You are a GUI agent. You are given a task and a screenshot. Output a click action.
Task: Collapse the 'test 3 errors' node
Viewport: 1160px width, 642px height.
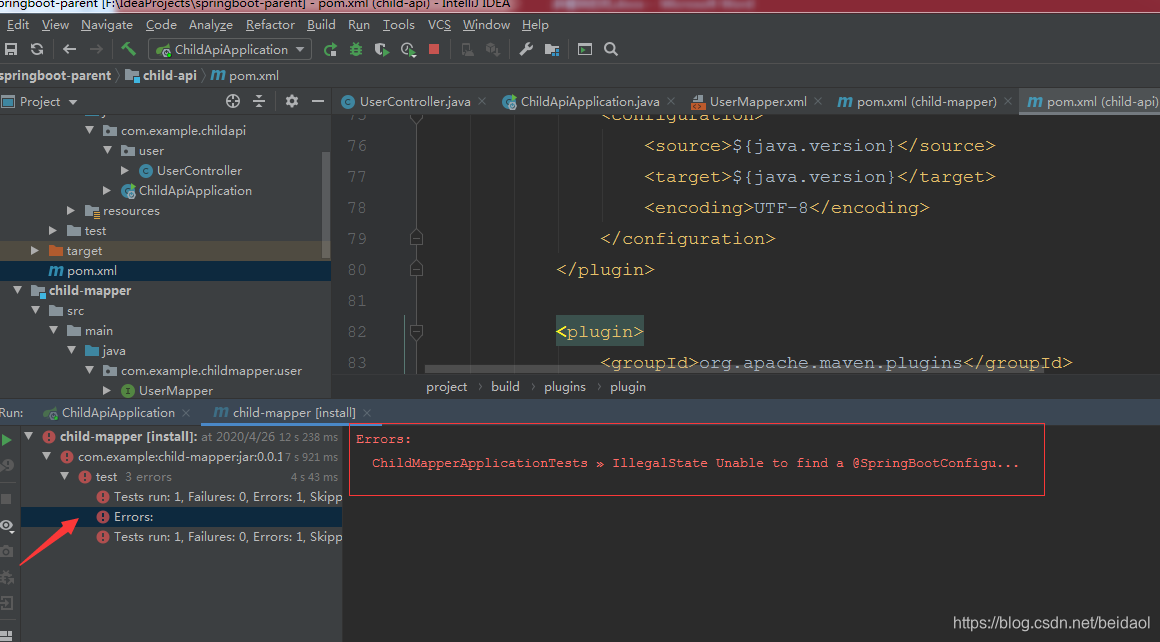pyautogui.click(x=64, y=476)
